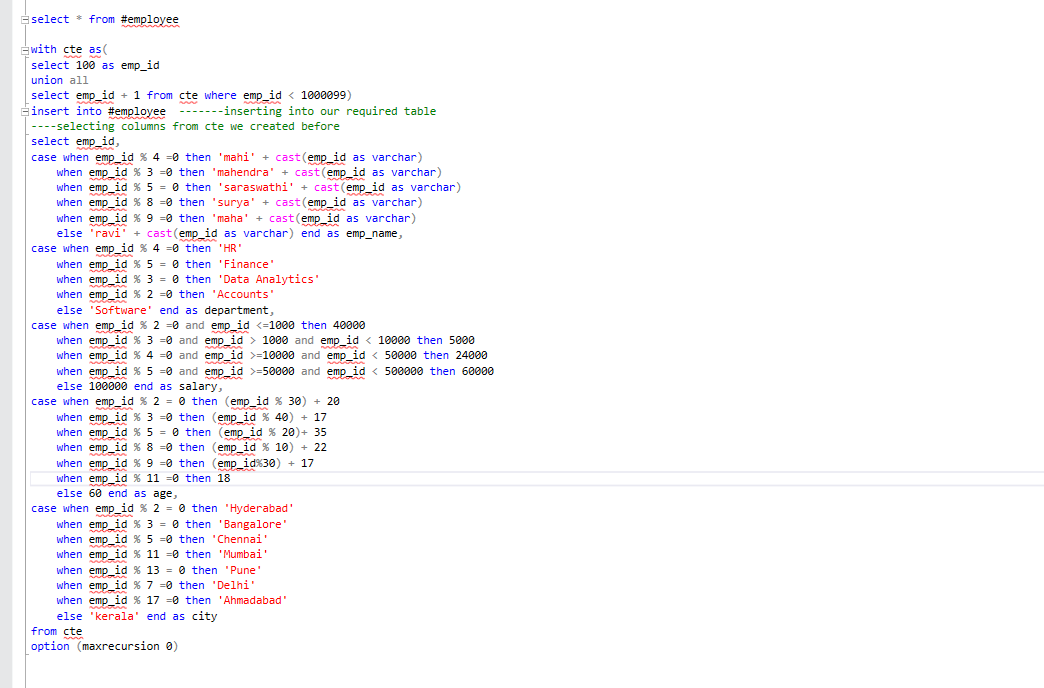The image size is (1044, 688).
Task: Click the string 'Delhi'
Action: pyautogui.click(x=233, y=585)
